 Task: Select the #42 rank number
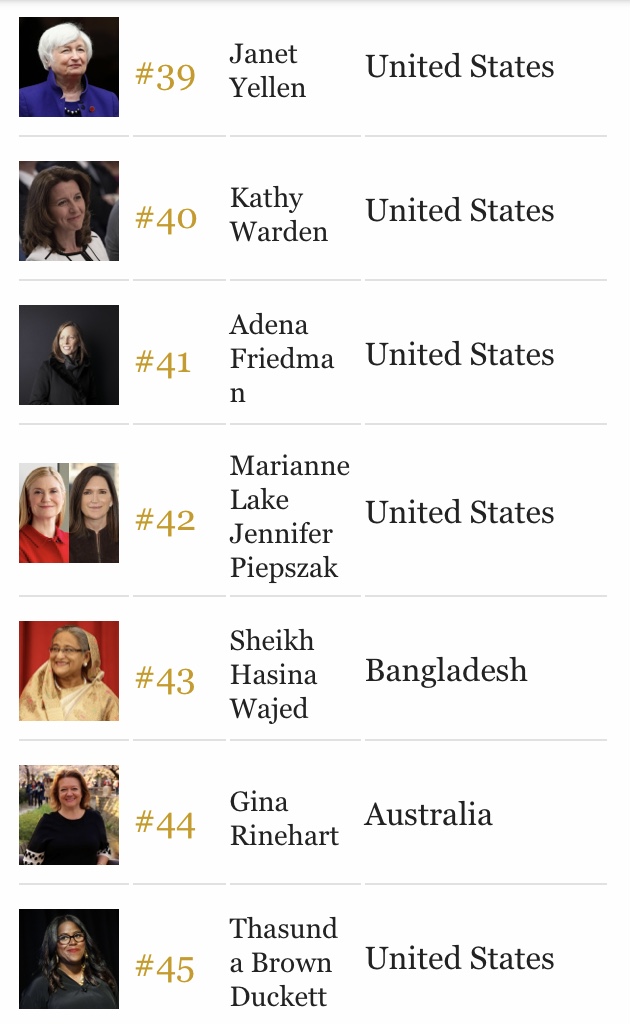(165, 521)
